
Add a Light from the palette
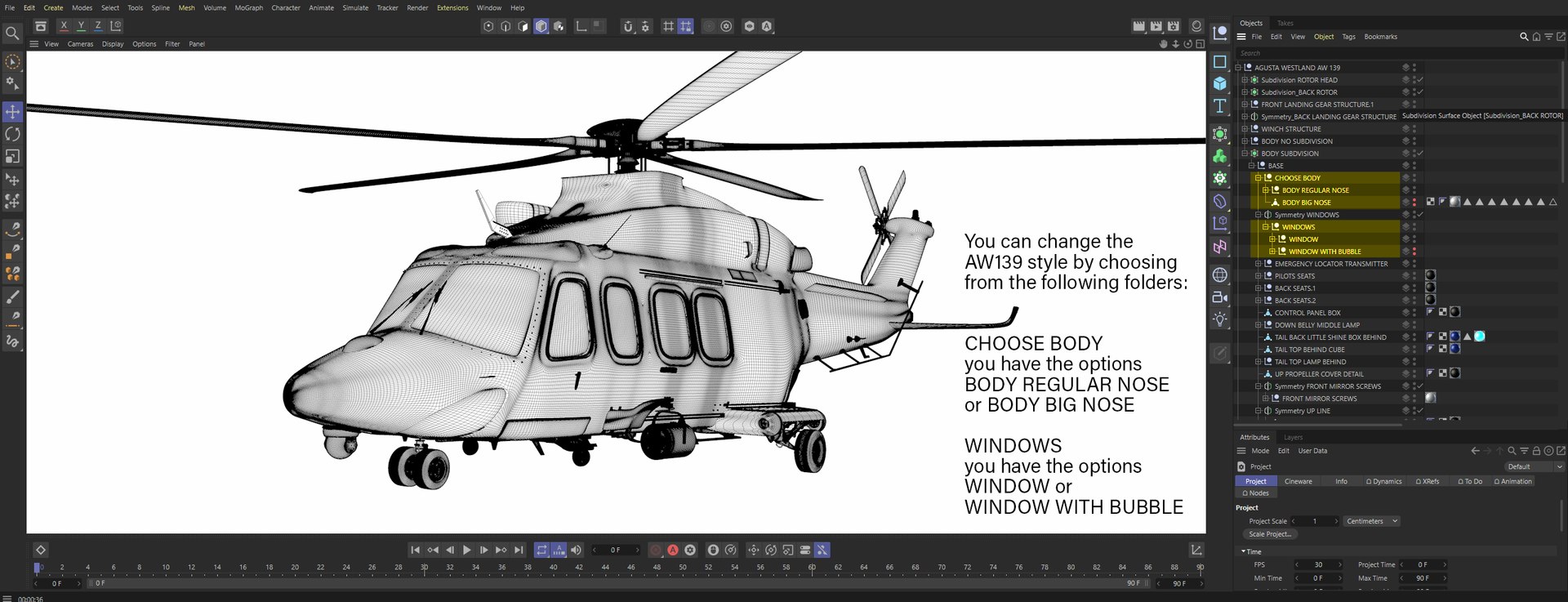point(1219,319)
